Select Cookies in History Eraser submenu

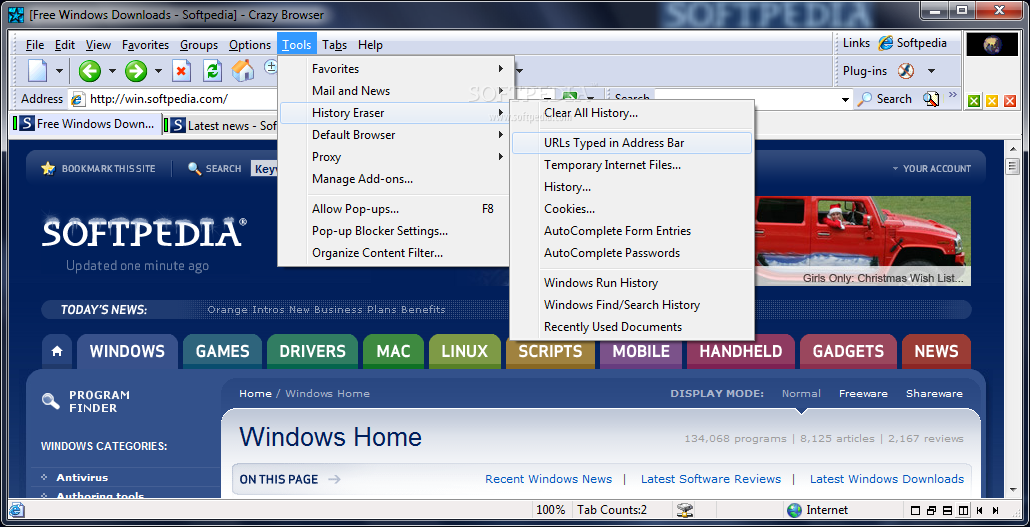point(632,209)
